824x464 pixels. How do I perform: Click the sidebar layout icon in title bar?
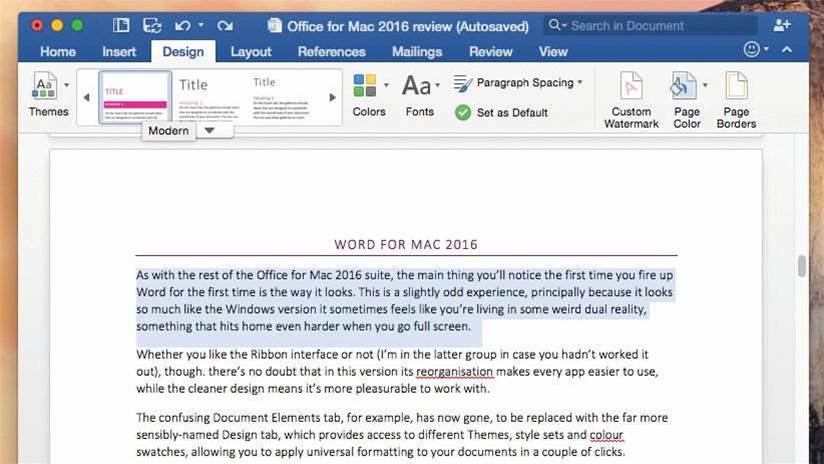pos(121,25)
